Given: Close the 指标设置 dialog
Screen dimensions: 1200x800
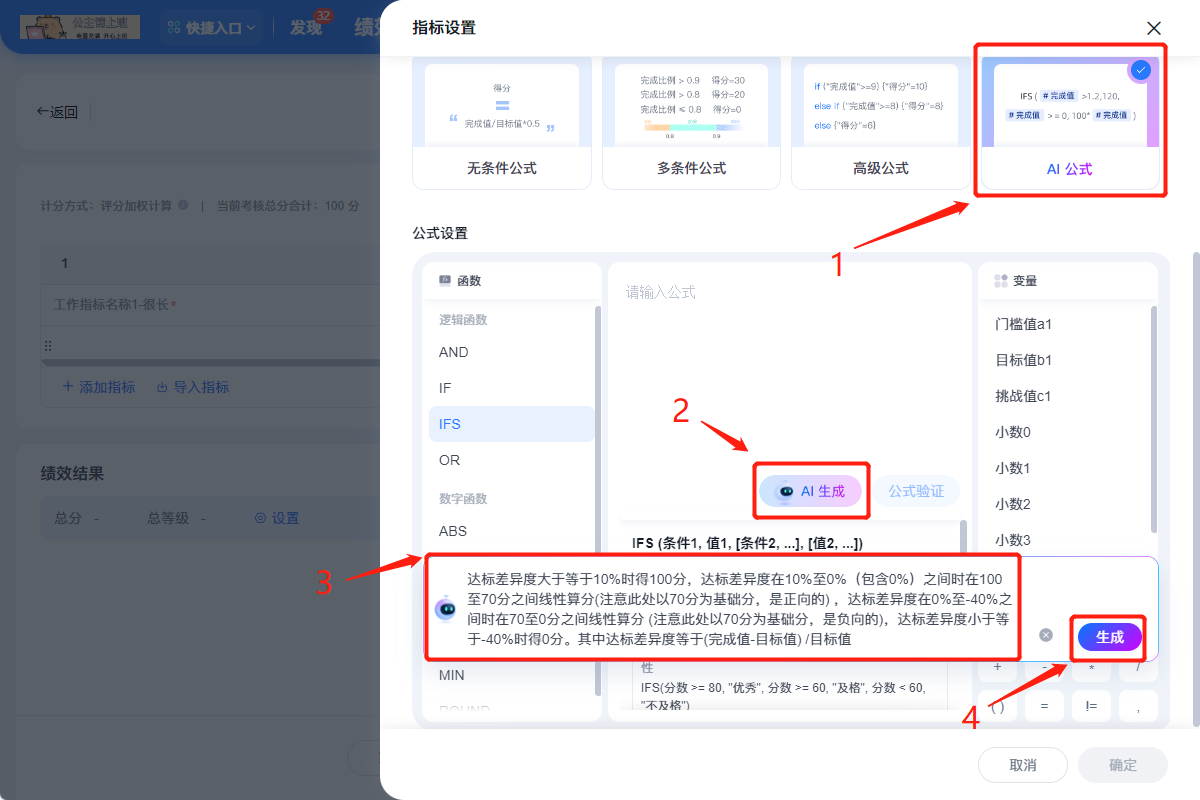Looking at the screenshot, I should [1154, 28].
